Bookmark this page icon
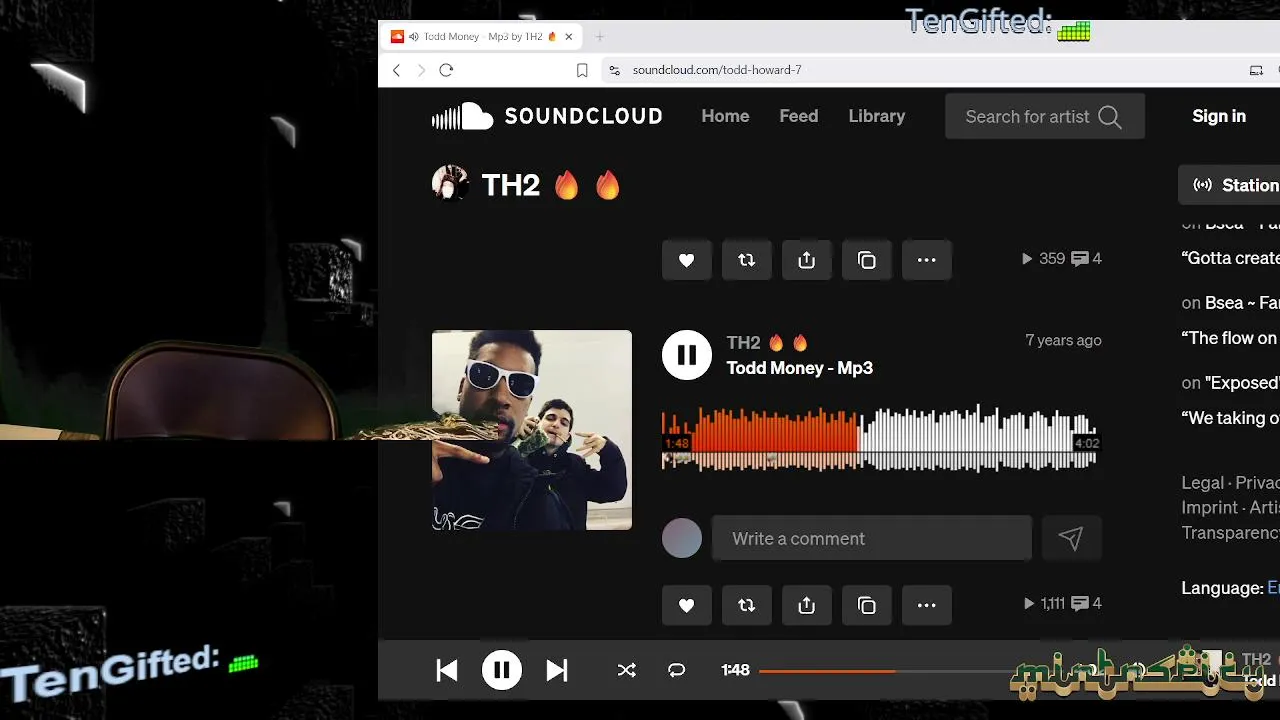The height and width of the screenshot is (720, 1280). 582,70
